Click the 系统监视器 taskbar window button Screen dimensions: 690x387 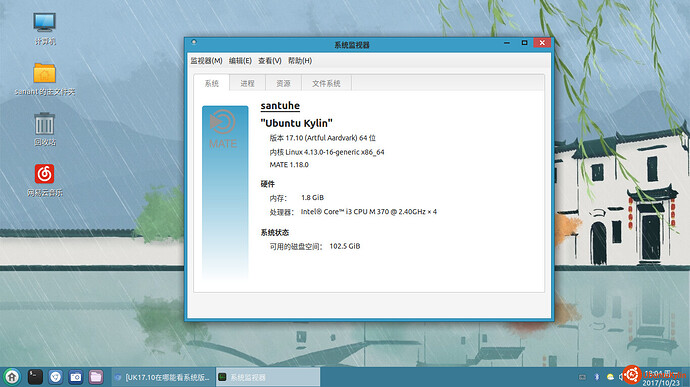pos(268,377)
